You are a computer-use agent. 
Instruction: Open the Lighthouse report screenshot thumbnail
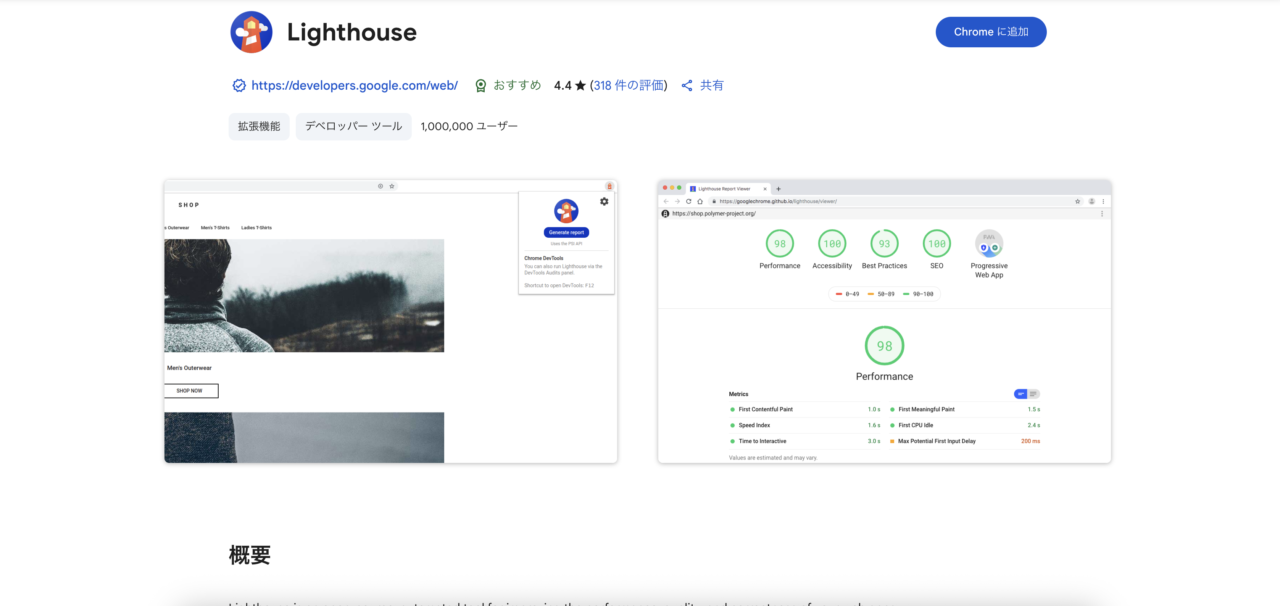(x=885, y=321)
